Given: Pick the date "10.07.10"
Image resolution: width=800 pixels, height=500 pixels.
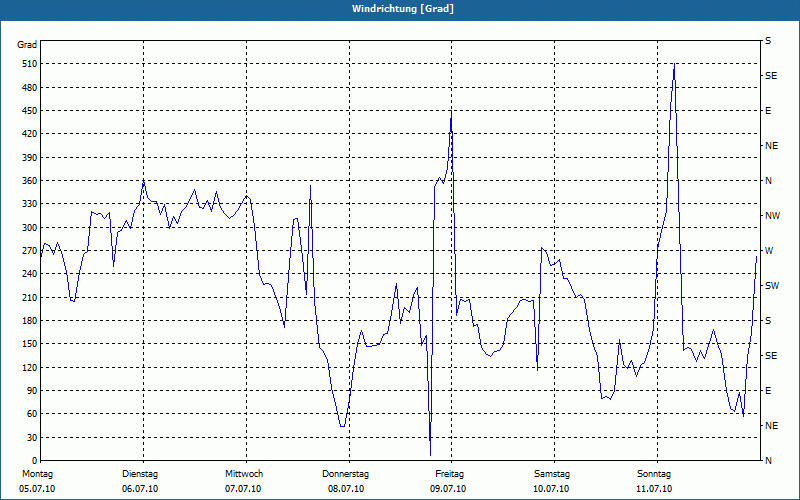Looking at the screenshot, I should pos(551,489).
